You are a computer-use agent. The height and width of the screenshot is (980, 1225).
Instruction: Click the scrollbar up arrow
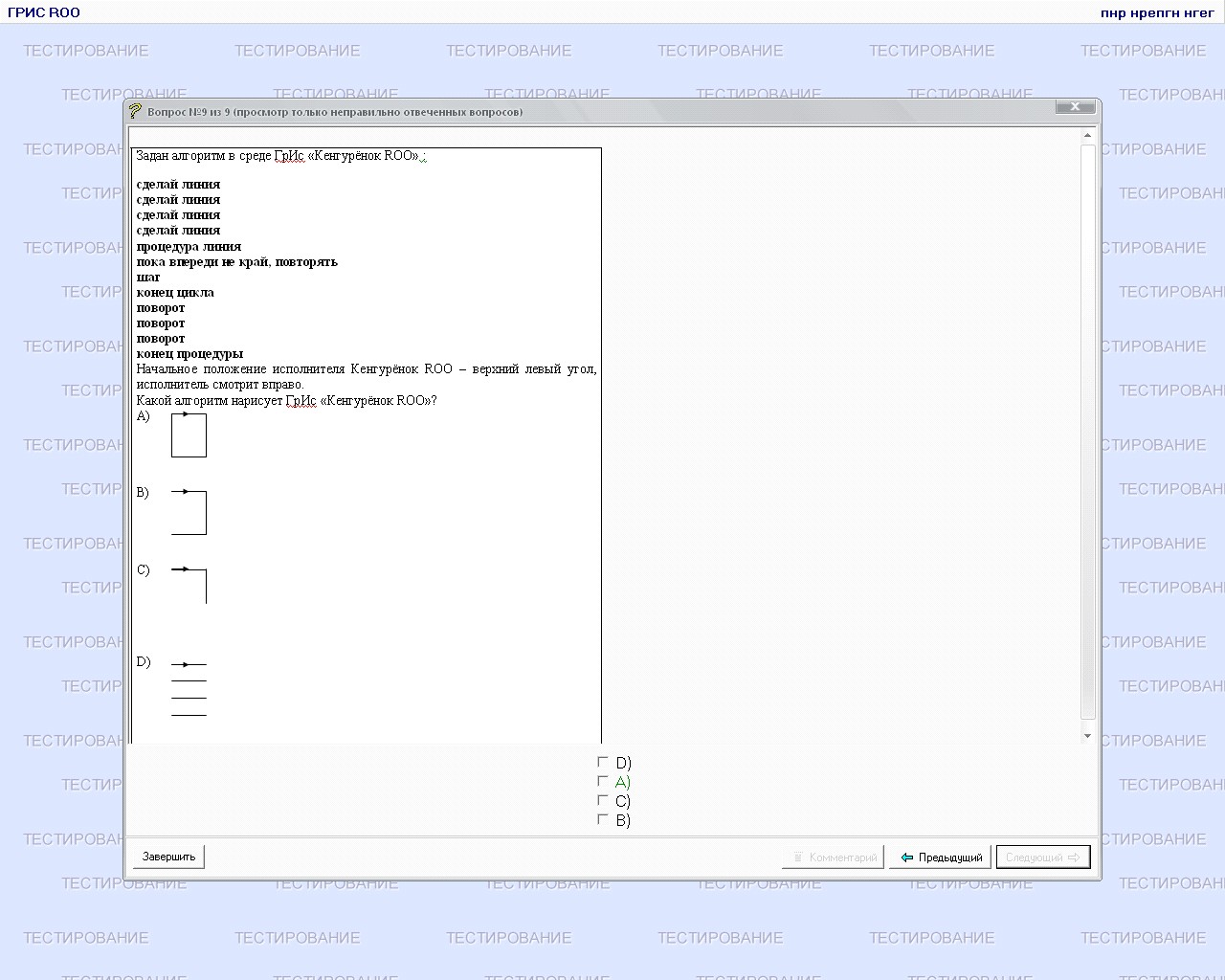coord(1087,136)
